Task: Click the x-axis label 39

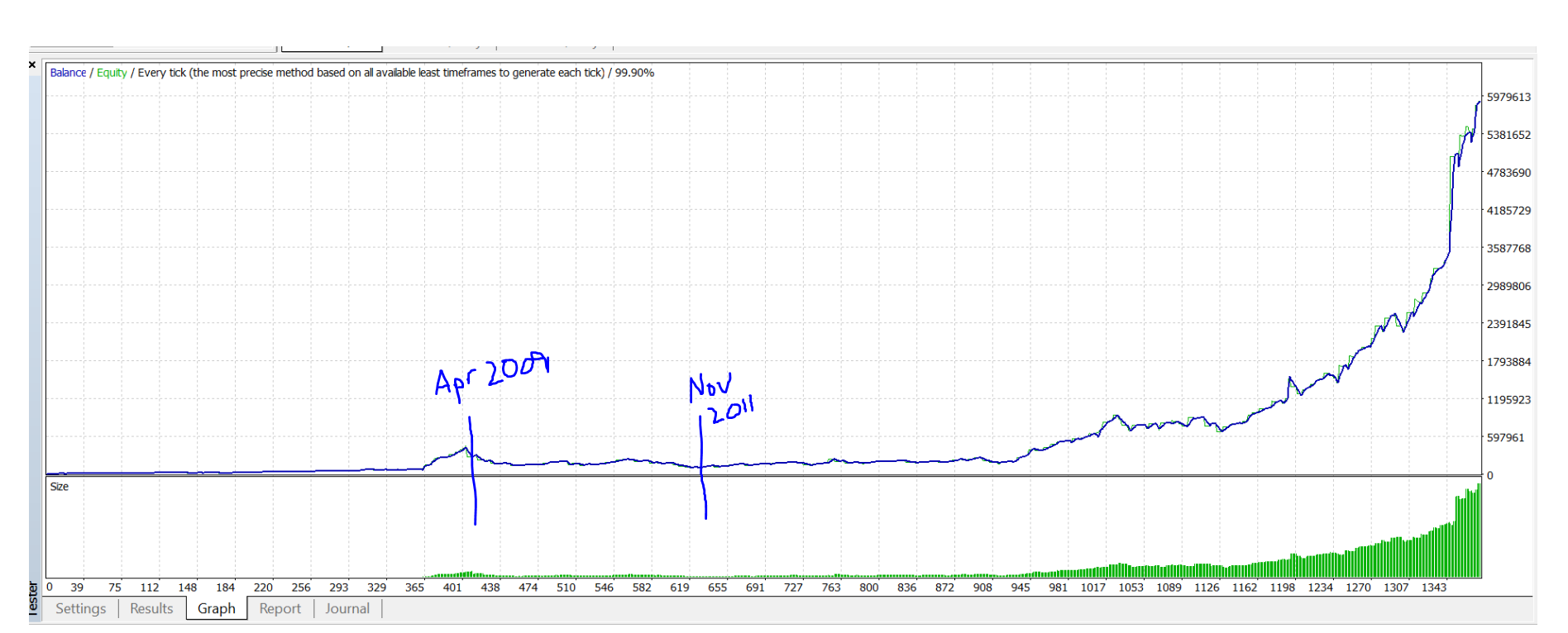Action: [x=77, y=588]
